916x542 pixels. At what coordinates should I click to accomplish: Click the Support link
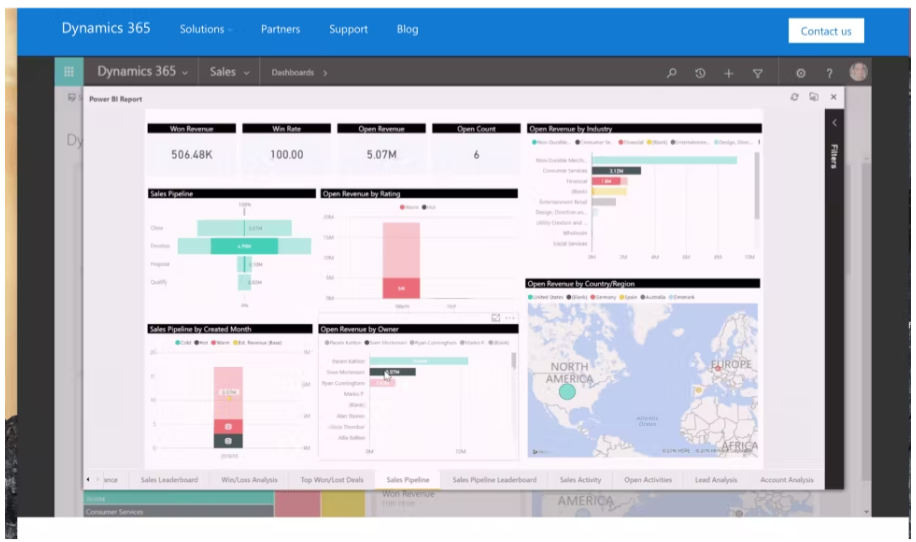point(348,29)
